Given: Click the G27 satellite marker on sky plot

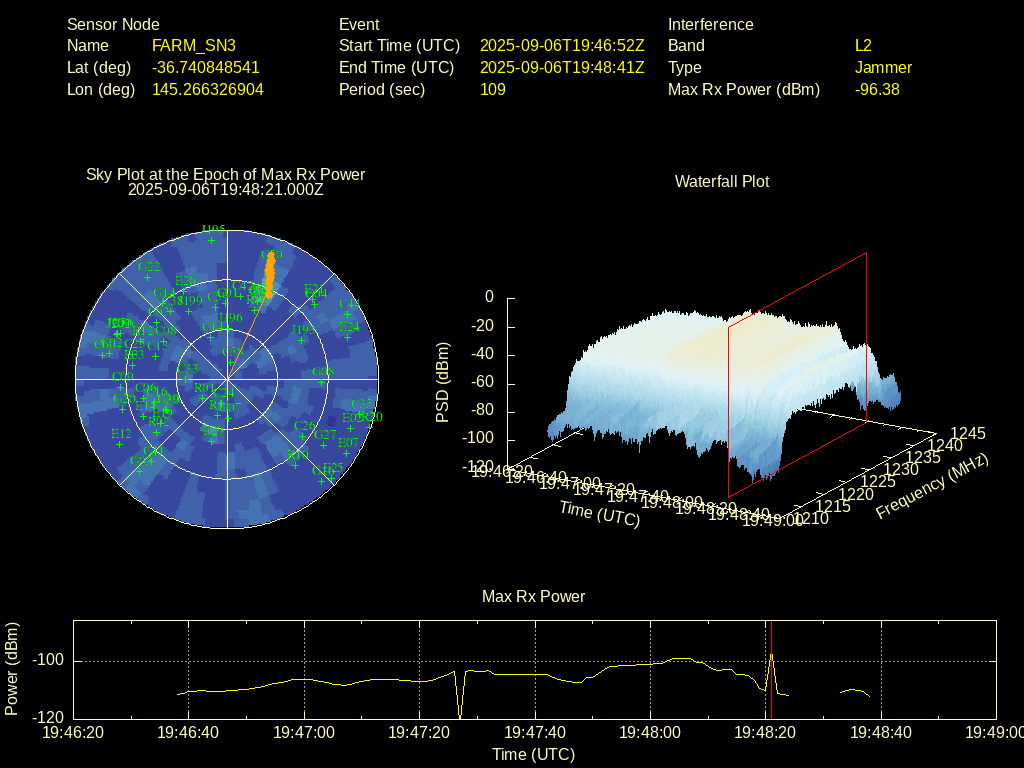Looking at the screenshot, I should tap(325, 444).
